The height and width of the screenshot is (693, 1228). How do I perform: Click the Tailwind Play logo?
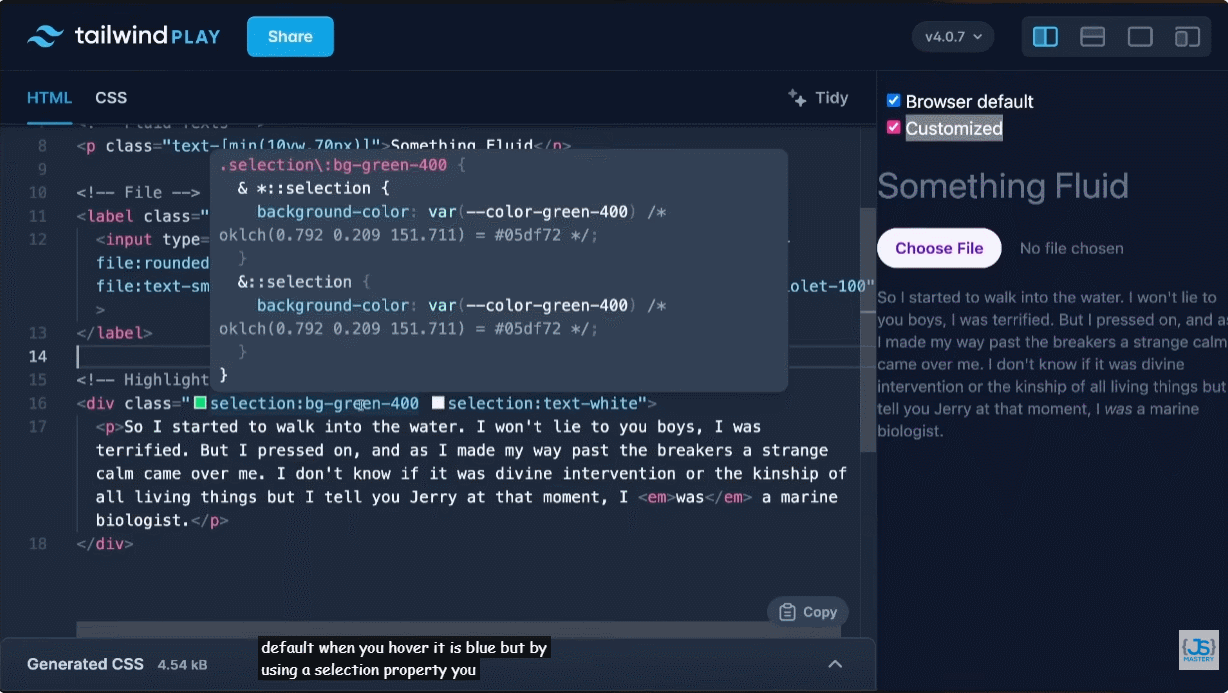pyautogui.click(x=123, y=37)
